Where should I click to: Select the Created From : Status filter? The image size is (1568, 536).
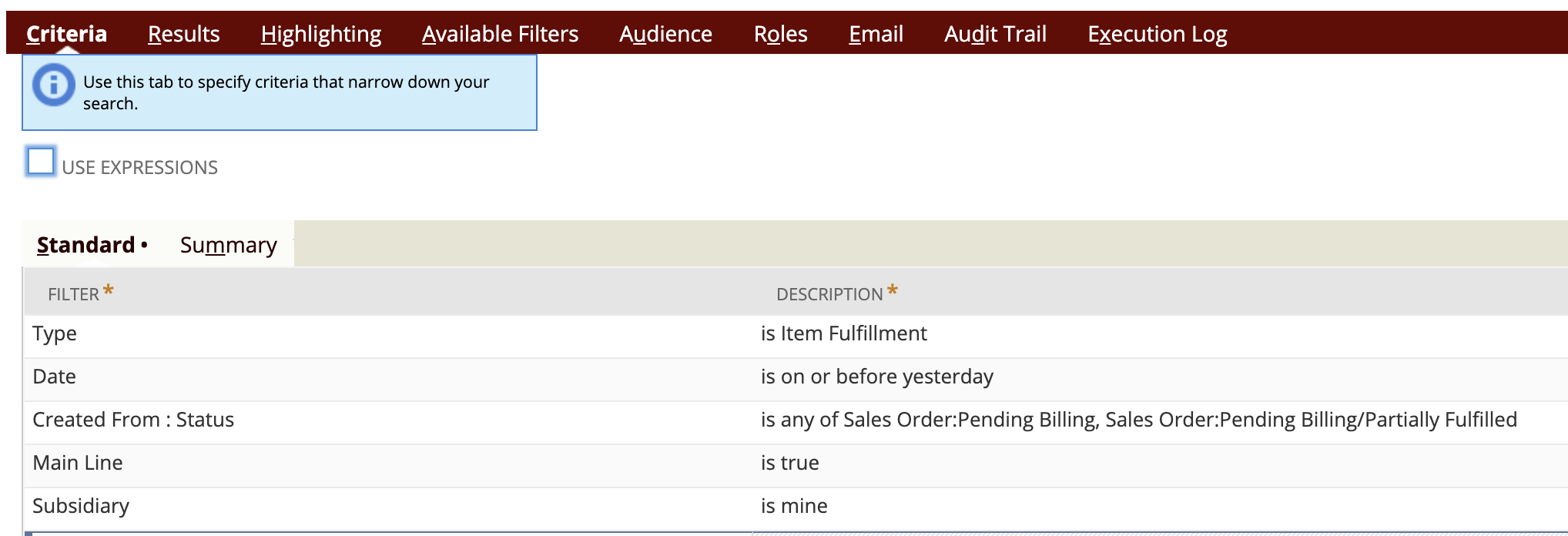tap(133, 420)
